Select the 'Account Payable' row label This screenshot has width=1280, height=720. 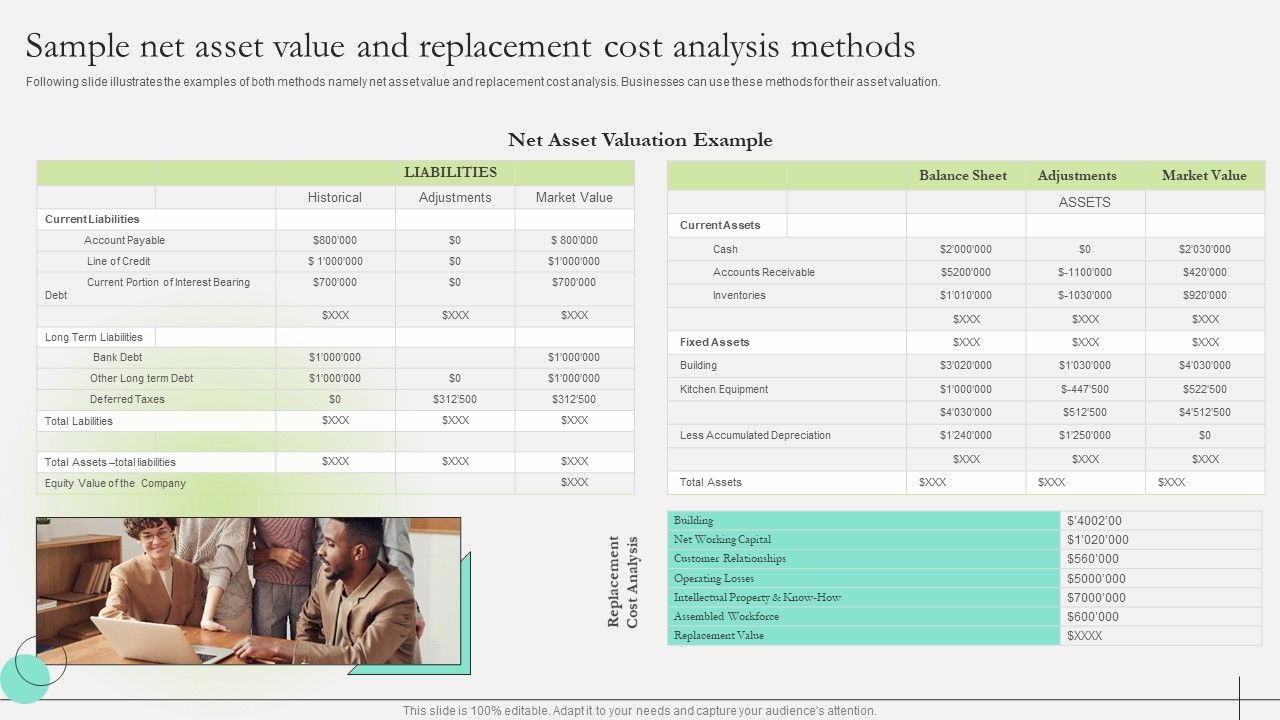pyautogui.click(x=124, y=240)
